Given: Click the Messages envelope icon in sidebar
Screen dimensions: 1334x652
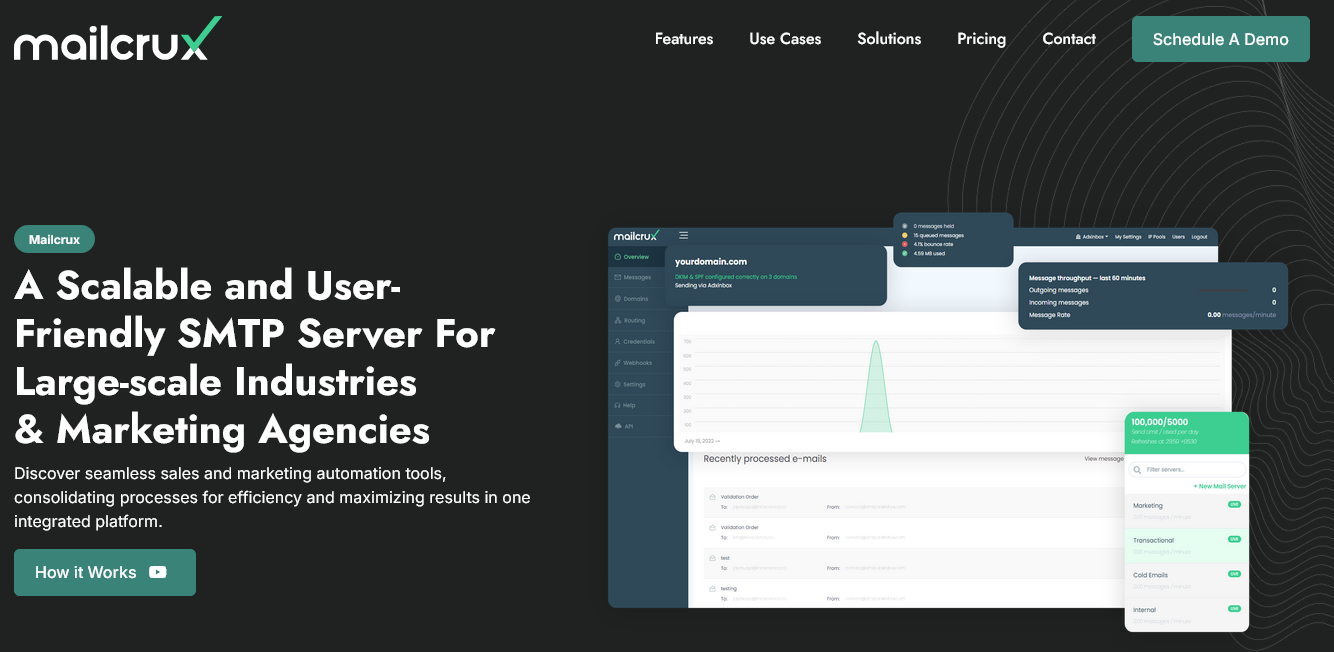Looking at the screenshot, I should coord(617,277).
